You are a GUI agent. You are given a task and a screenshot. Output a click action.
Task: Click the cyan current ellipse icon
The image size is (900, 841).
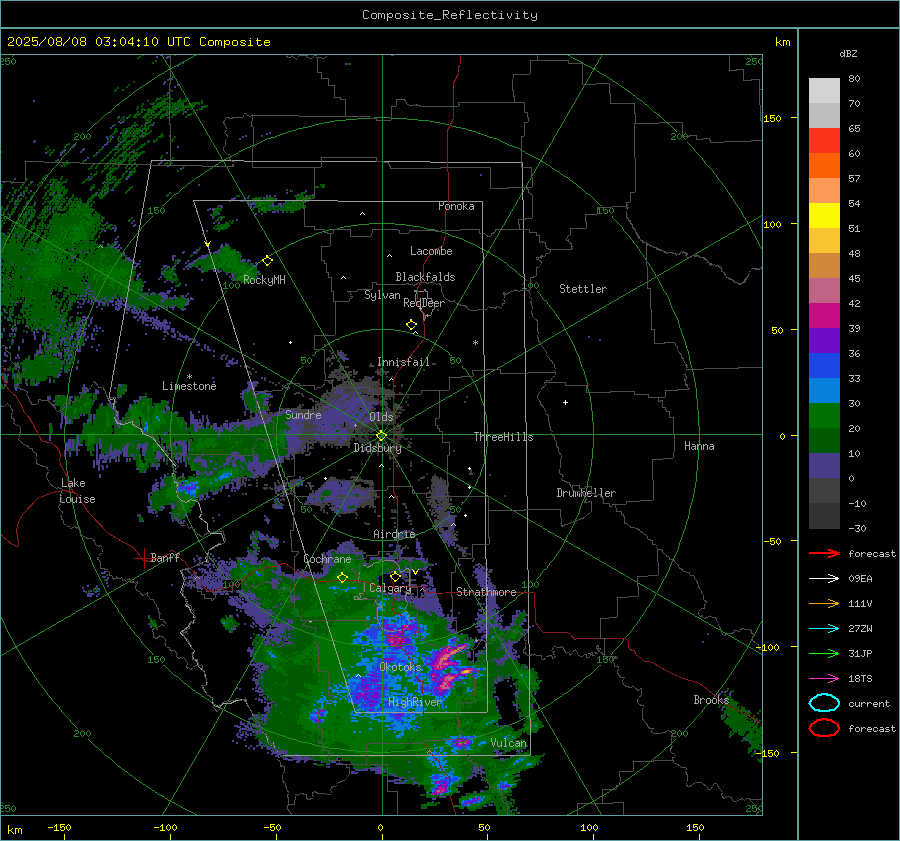pos(824,703)
